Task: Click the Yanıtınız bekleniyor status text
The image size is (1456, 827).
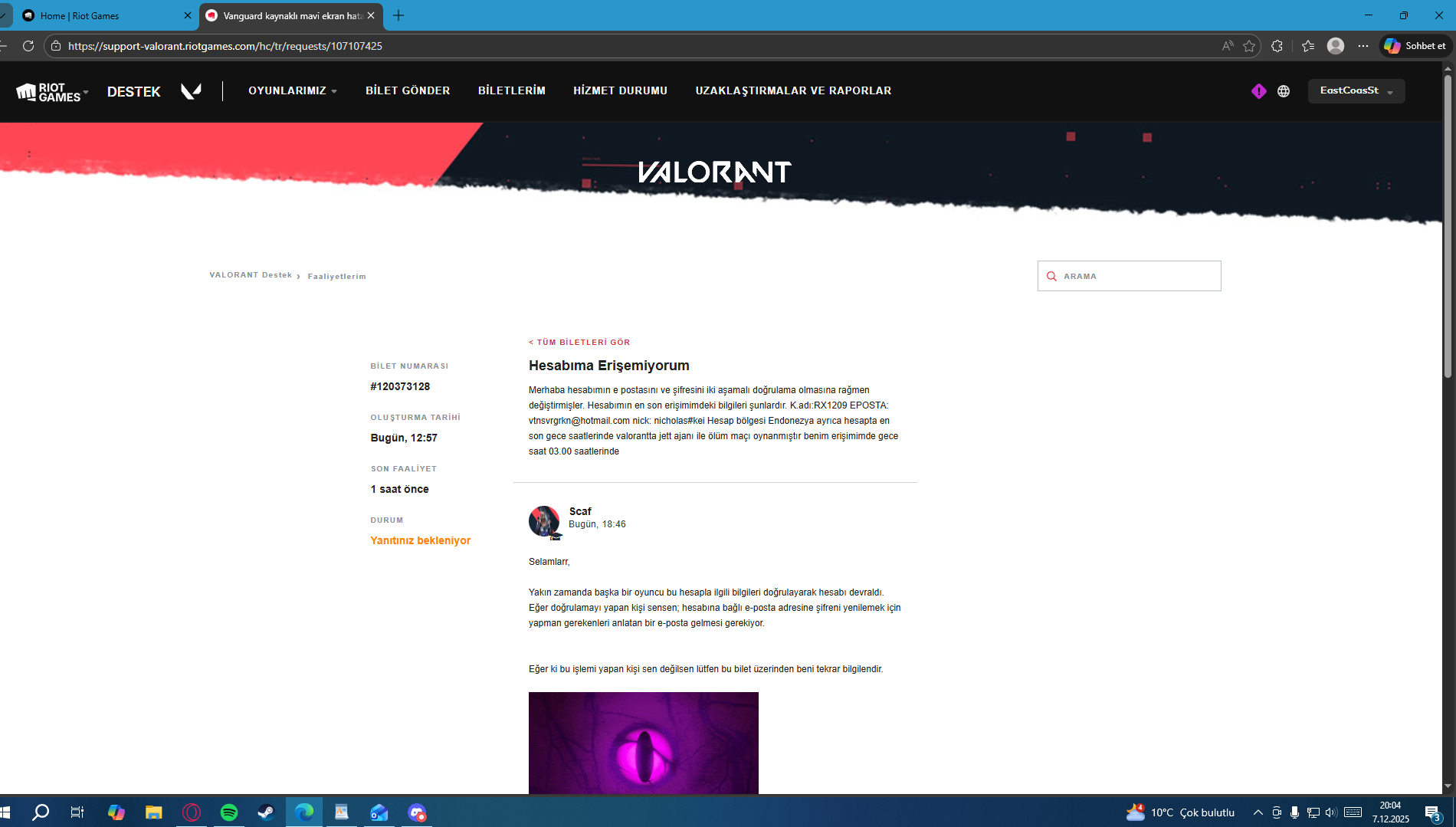Action: point(421,541)
